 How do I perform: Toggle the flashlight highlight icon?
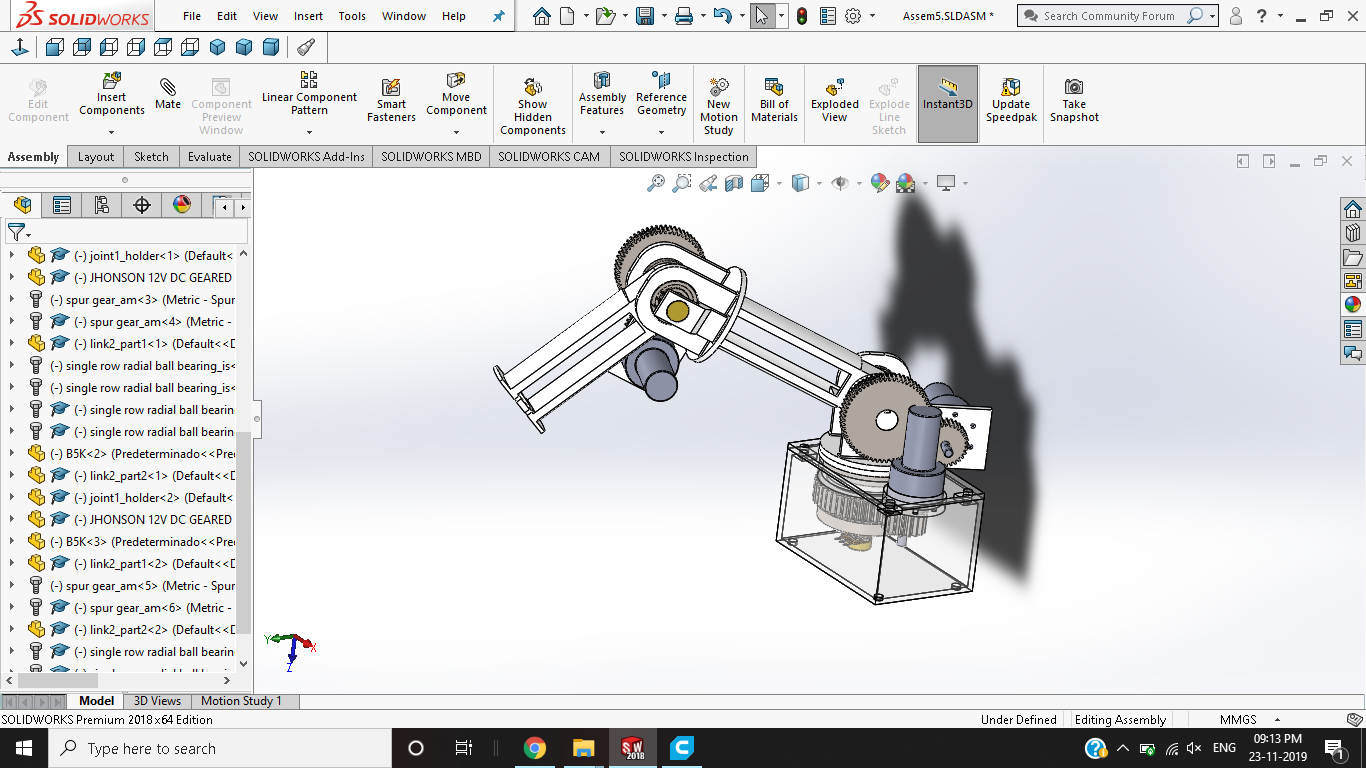tap(306, 47)
